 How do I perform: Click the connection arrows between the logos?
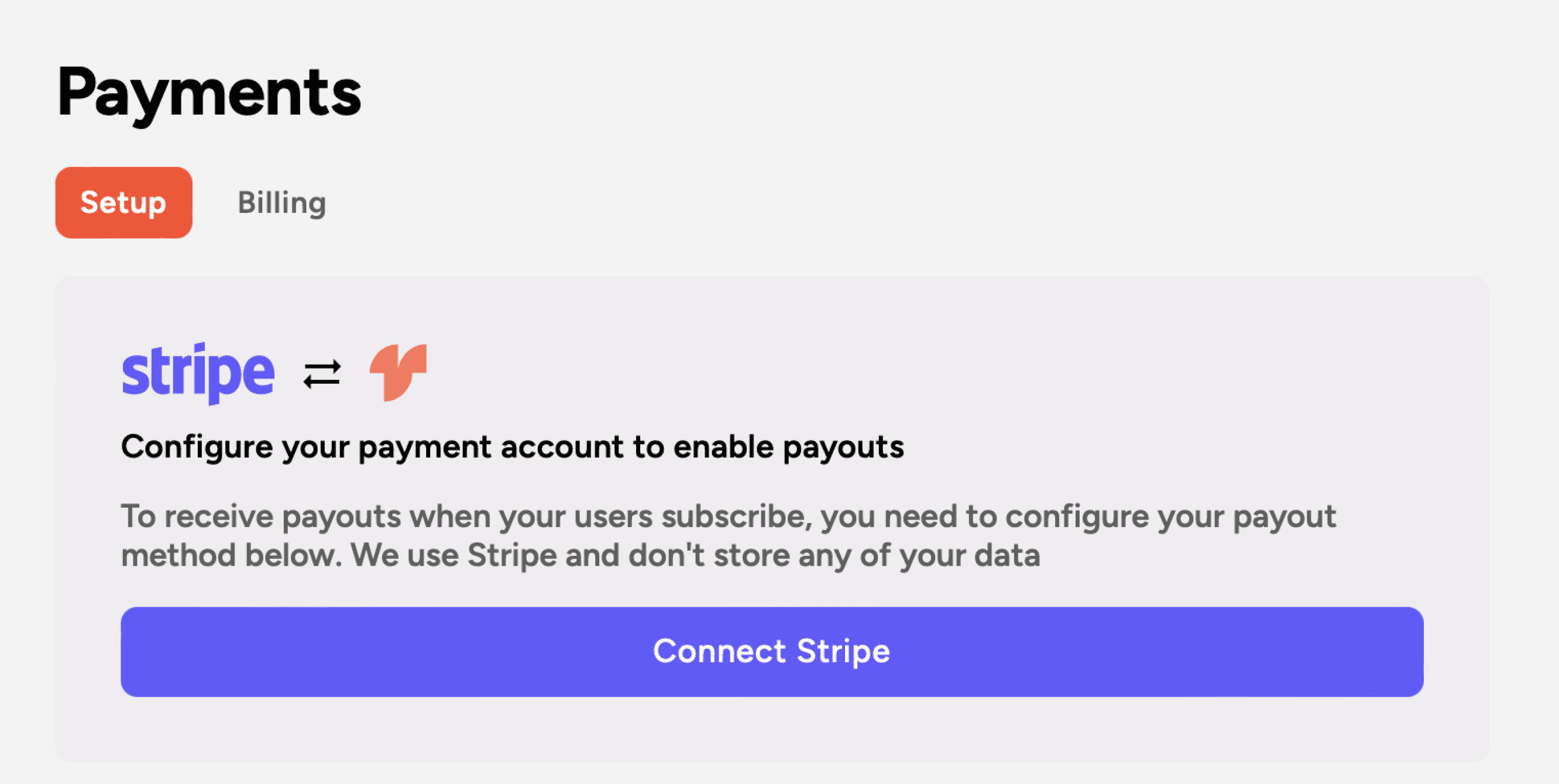(321, 372)
